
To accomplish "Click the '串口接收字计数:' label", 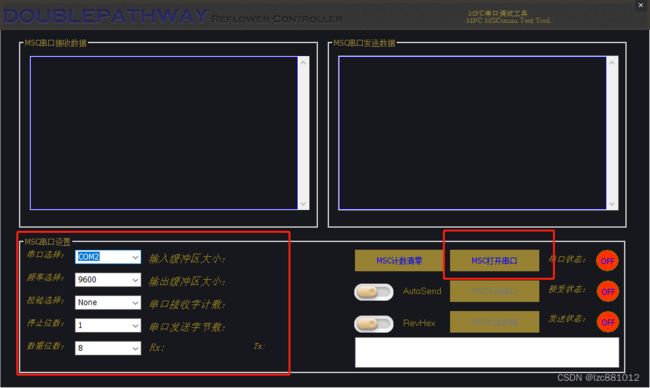I will point(187,305).
